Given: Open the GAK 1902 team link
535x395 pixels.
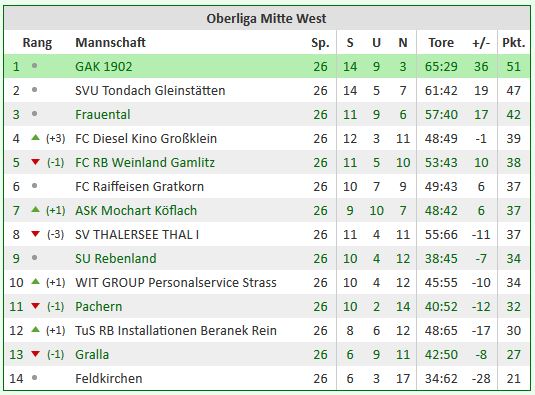Looking at the screenshot, I should click(103, 67).
